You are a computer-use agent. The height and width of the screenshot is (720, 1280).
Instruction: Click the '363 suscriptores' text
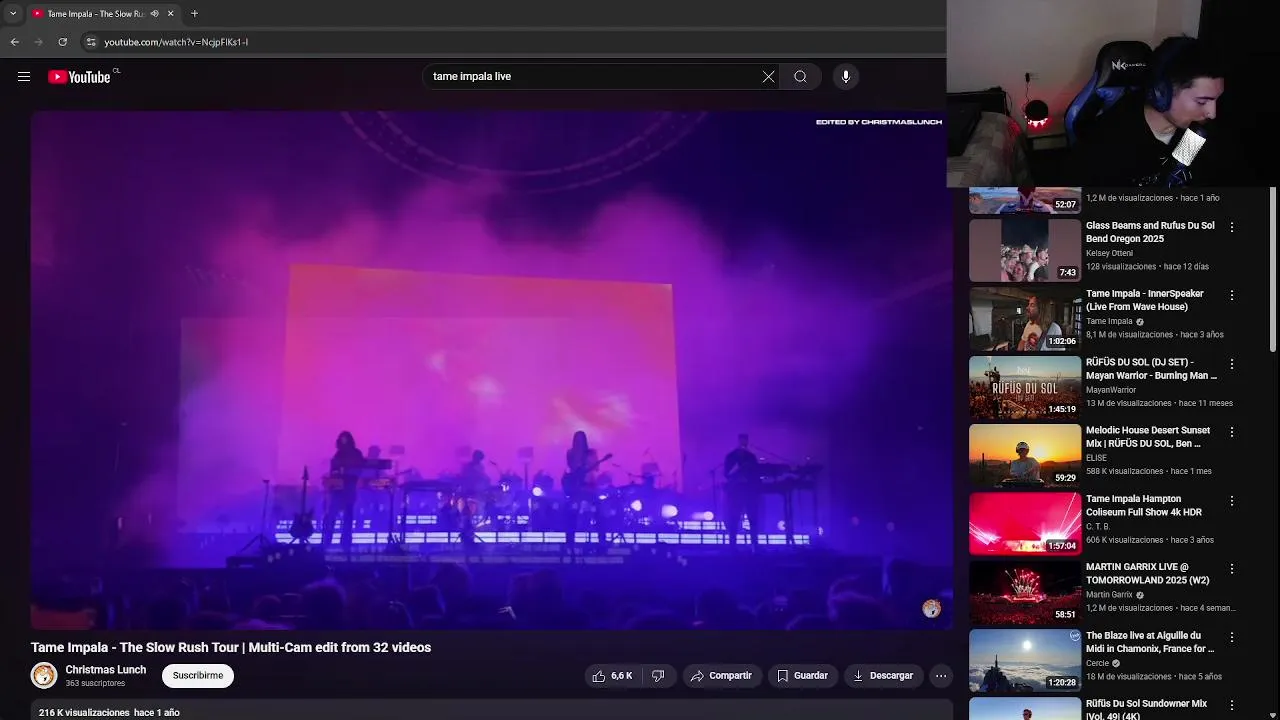[95, 684]
